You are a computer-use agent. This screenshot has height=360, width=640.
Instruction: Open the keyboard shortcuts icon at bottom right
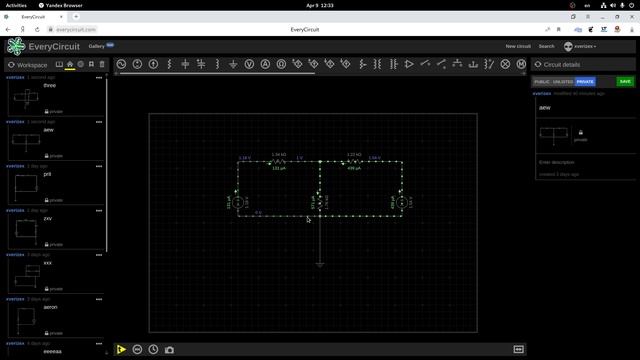click(519, 349)
